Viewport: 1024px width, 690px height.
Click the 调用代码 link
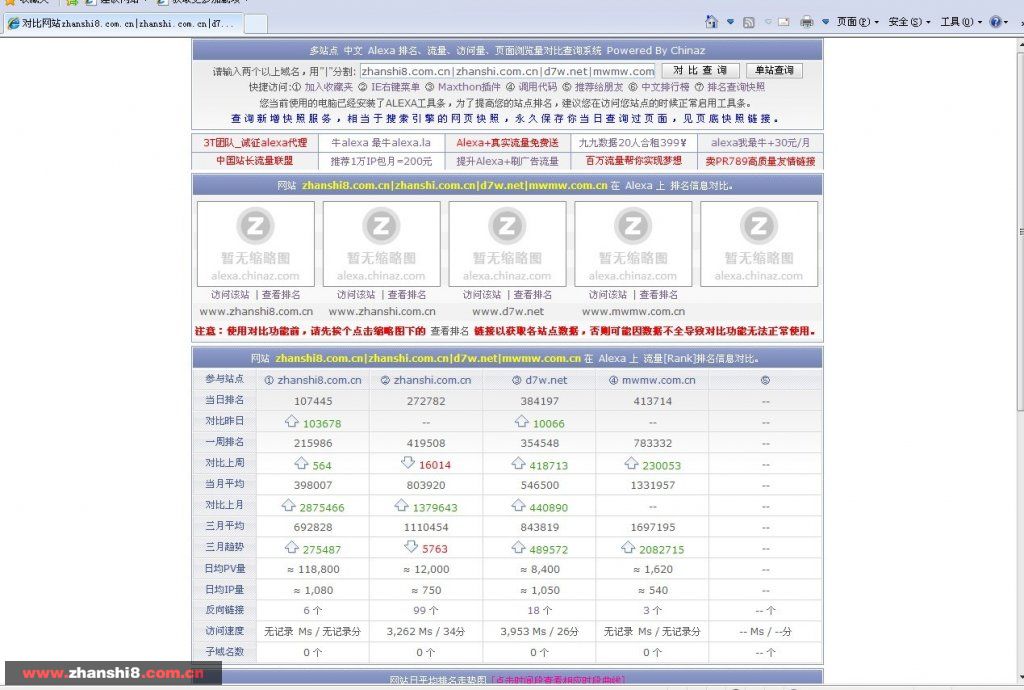tap(537, 87)
